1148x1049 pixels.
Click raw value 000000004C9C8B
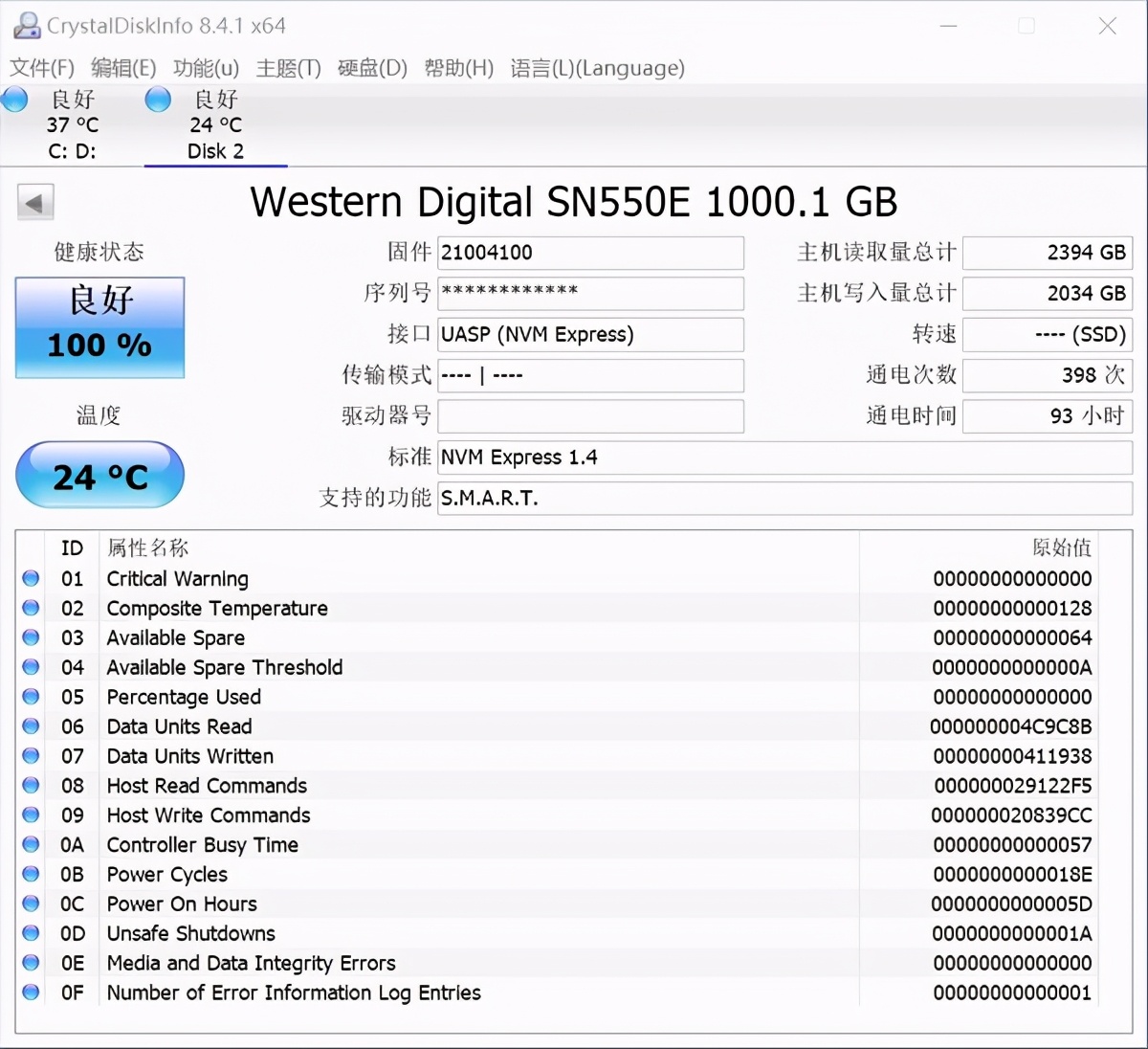click(x=1011, y=726)
